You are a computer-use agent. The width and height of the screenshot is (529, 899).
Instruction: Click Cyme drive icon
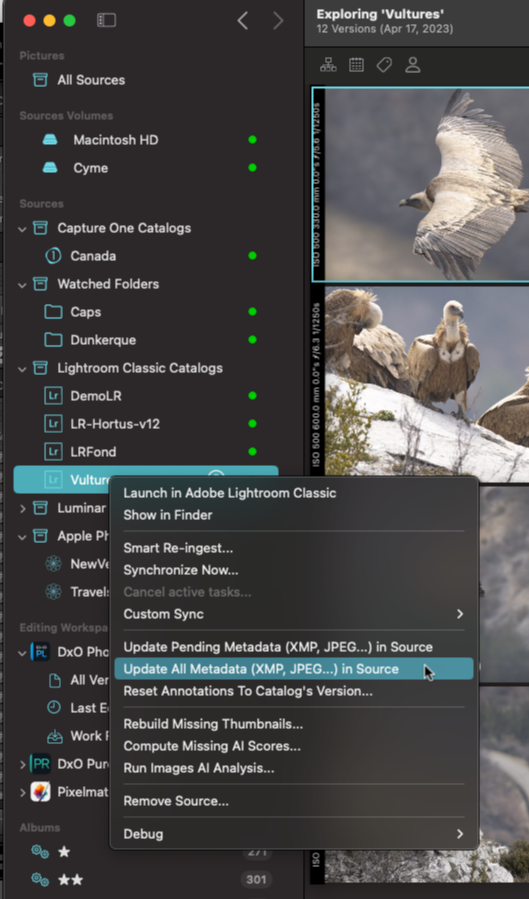[50, 168]
